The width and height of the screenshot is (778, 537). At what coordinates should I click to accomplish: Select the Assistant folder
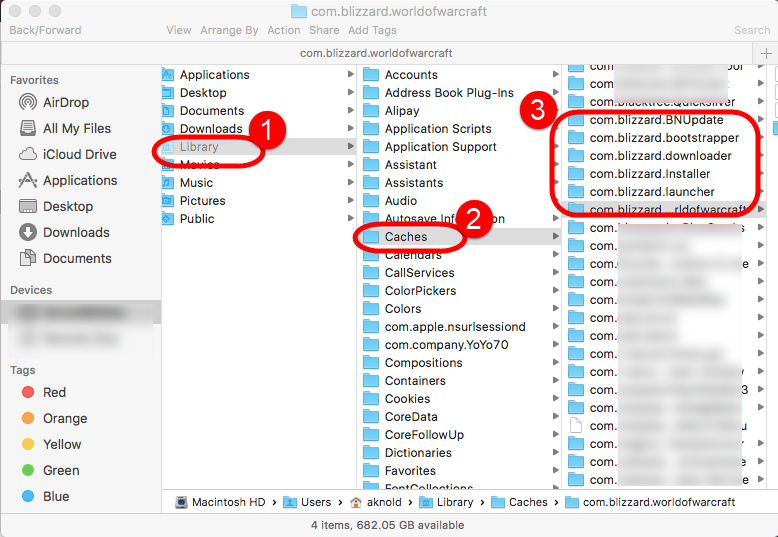[460, 164]
